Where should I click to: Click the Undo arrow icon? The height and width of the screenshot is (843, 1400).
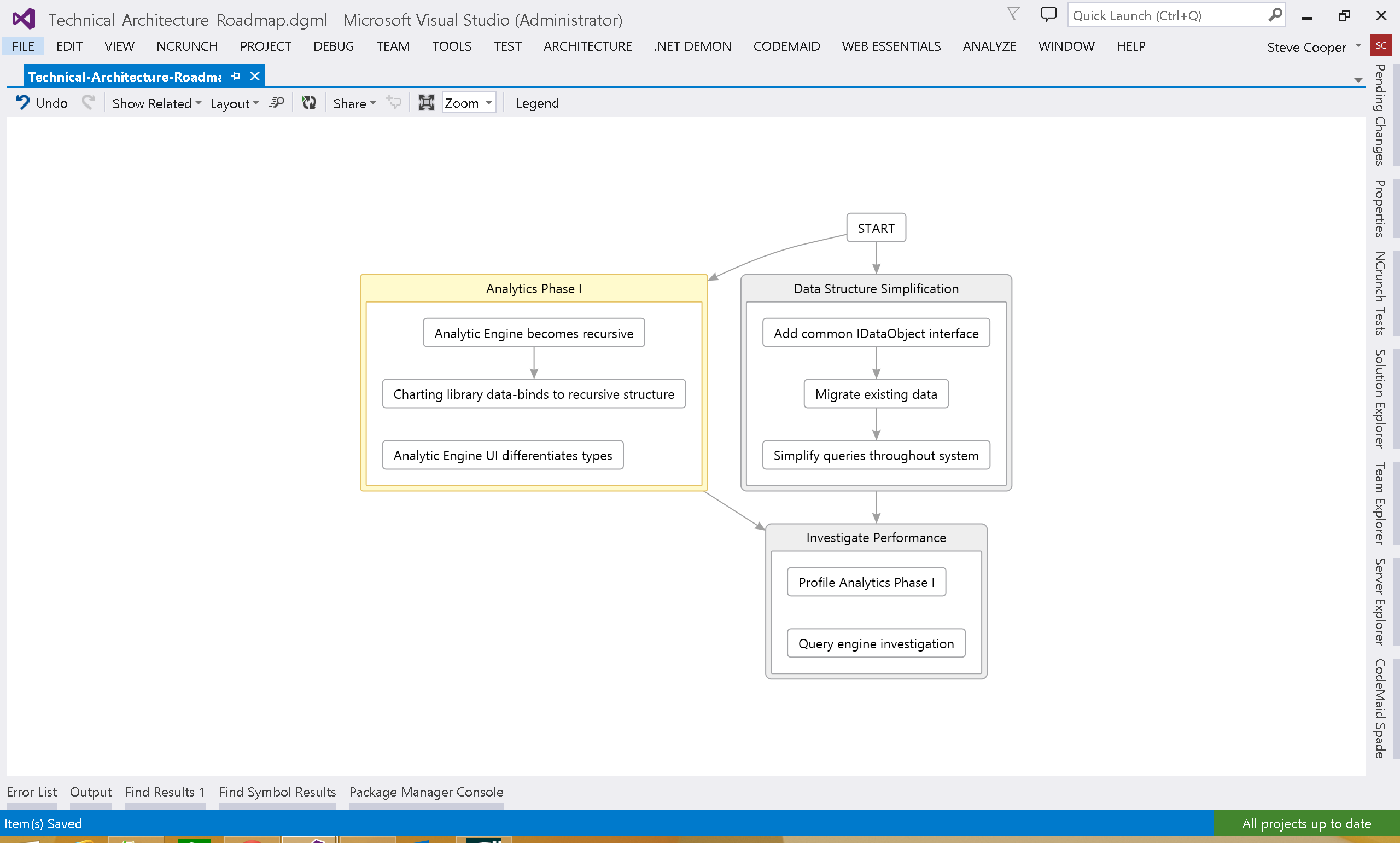23,102
